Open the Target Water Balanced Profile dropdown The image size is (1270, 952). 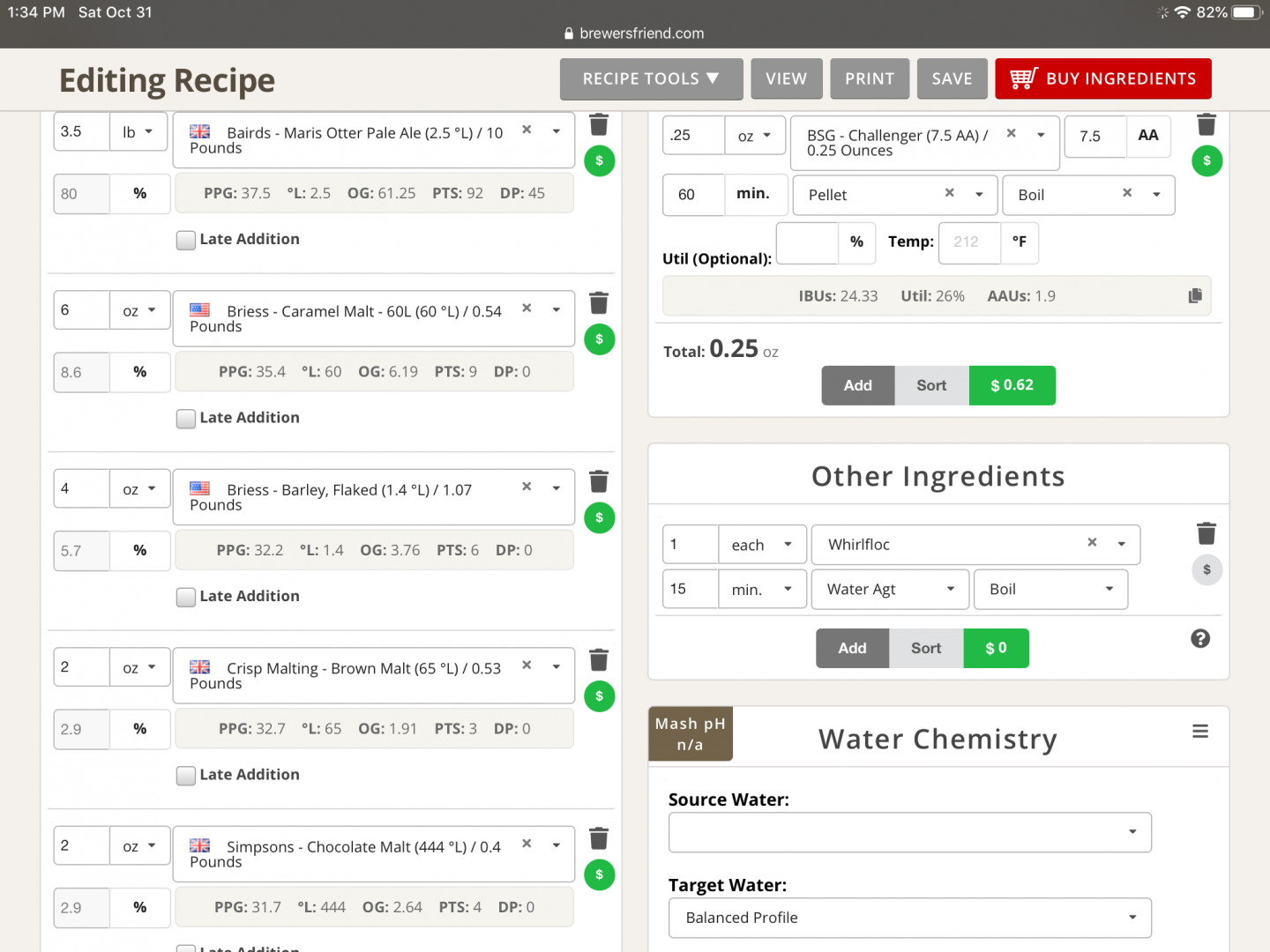point(909,918)
